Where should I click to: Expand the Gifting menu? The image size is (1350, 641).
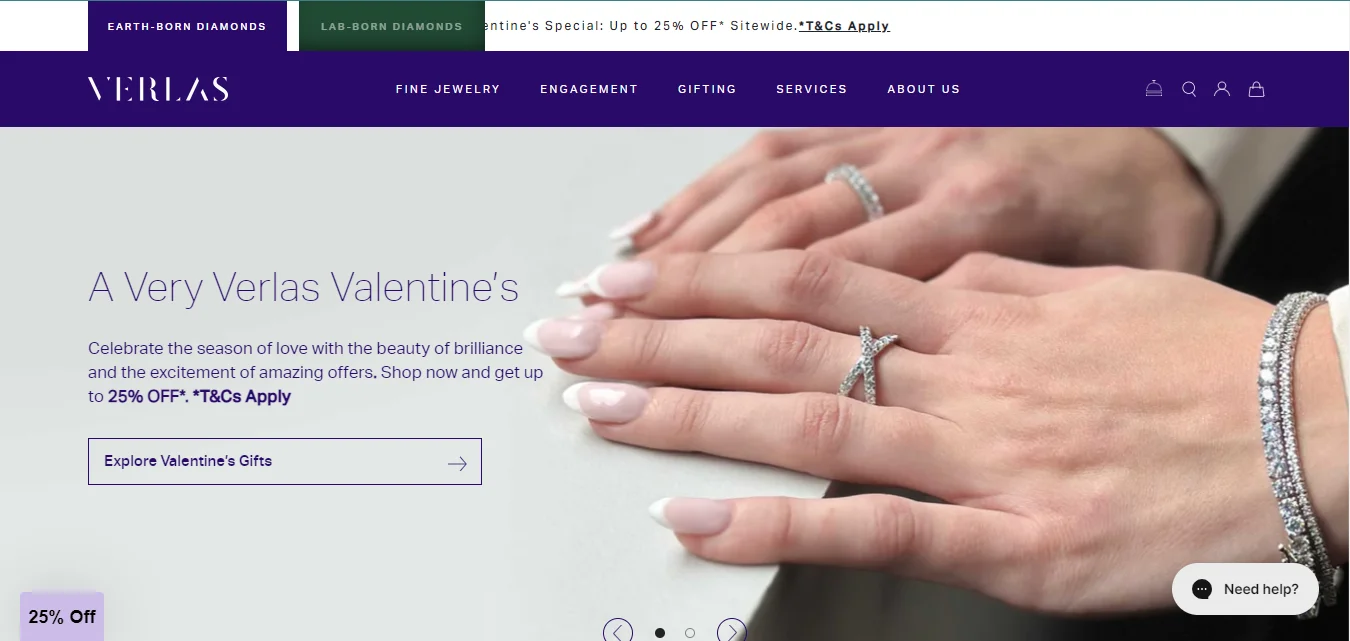point(707,89)
